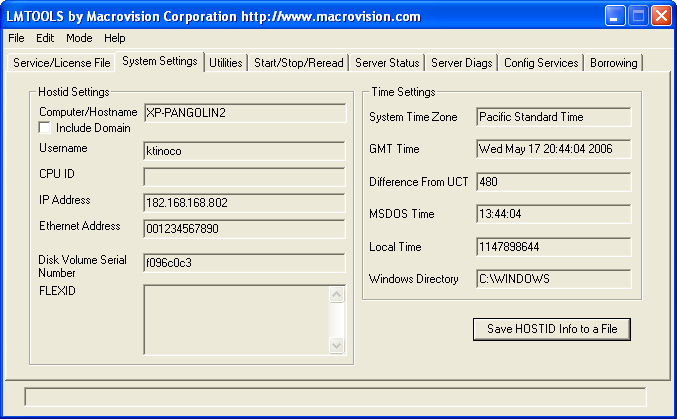Open the File menu
677x419 pixels.
tap(16, 38)
